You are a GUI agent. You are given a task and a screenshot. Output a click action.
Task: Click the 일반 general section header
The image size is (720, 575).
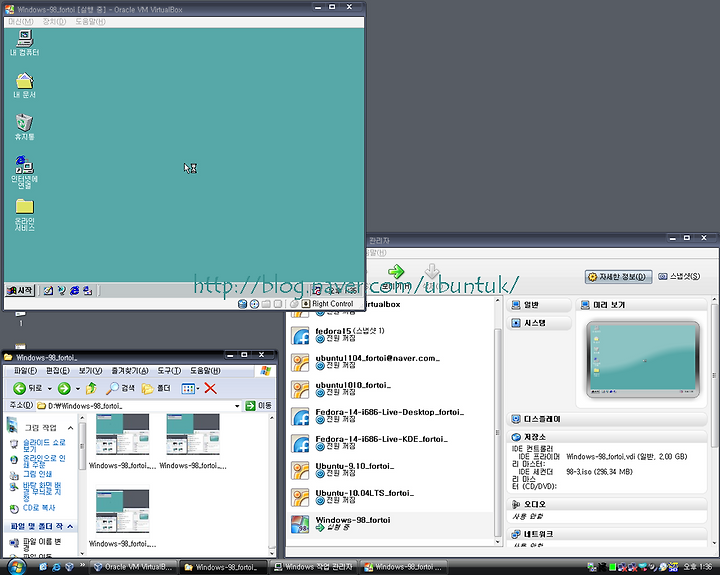point(539,305)
